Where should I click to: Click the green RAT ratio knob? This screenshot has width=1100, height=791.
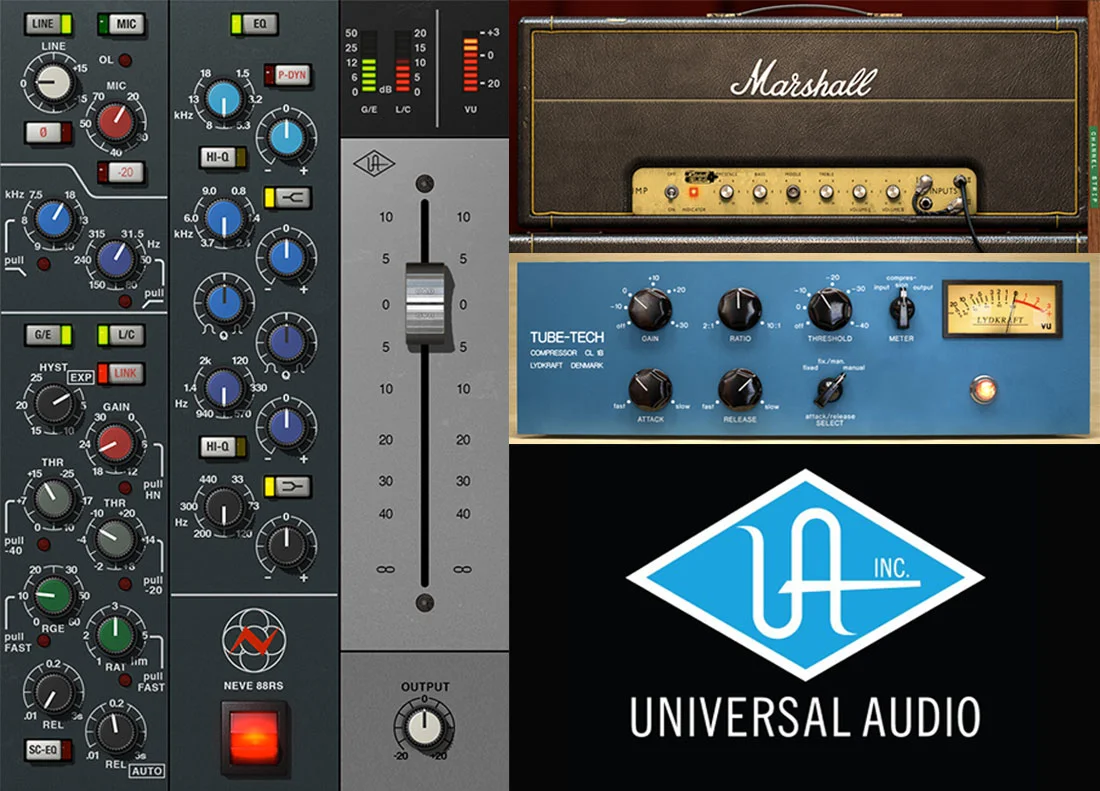116,634
